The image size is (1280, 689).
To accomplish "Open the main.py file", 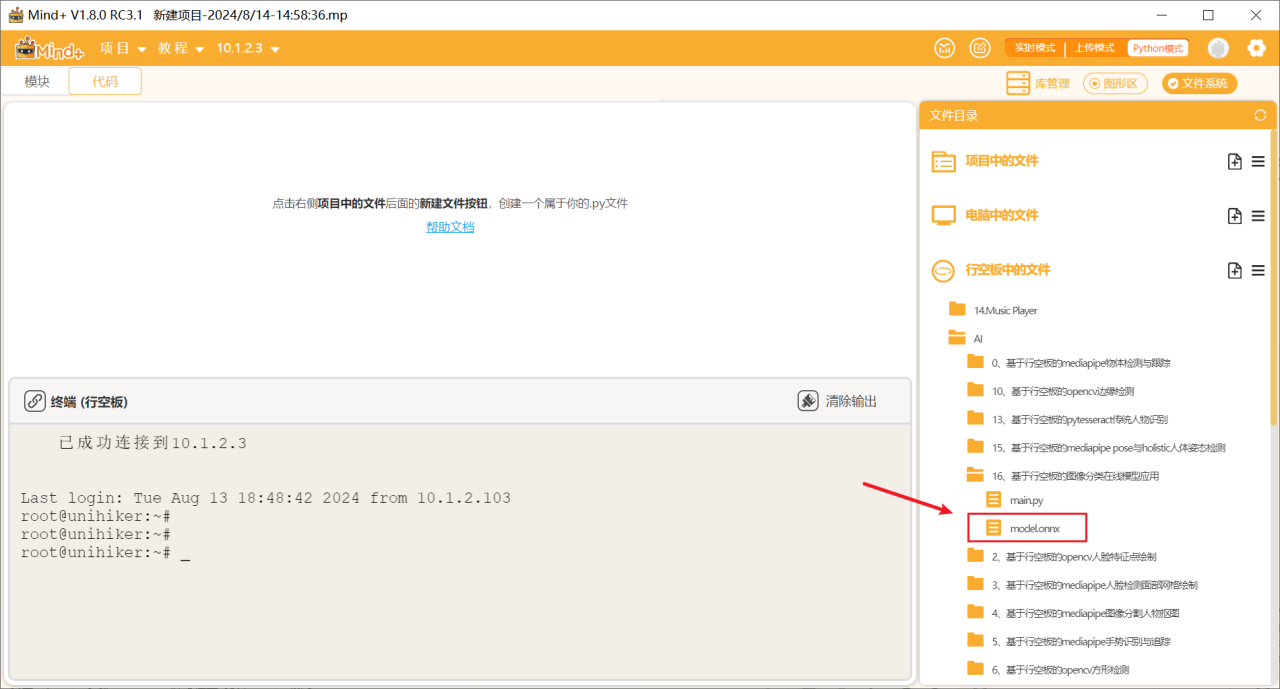I will tap(1026, 500).
